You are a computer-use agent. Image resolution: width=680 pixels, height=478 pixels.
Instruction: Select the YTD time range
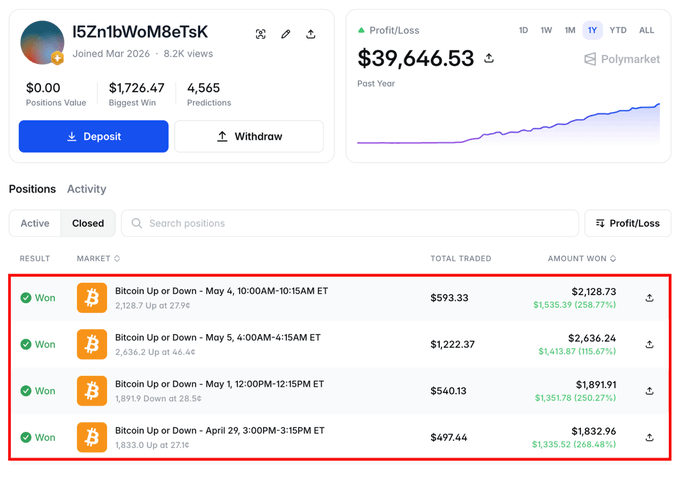tap(618, 30)
